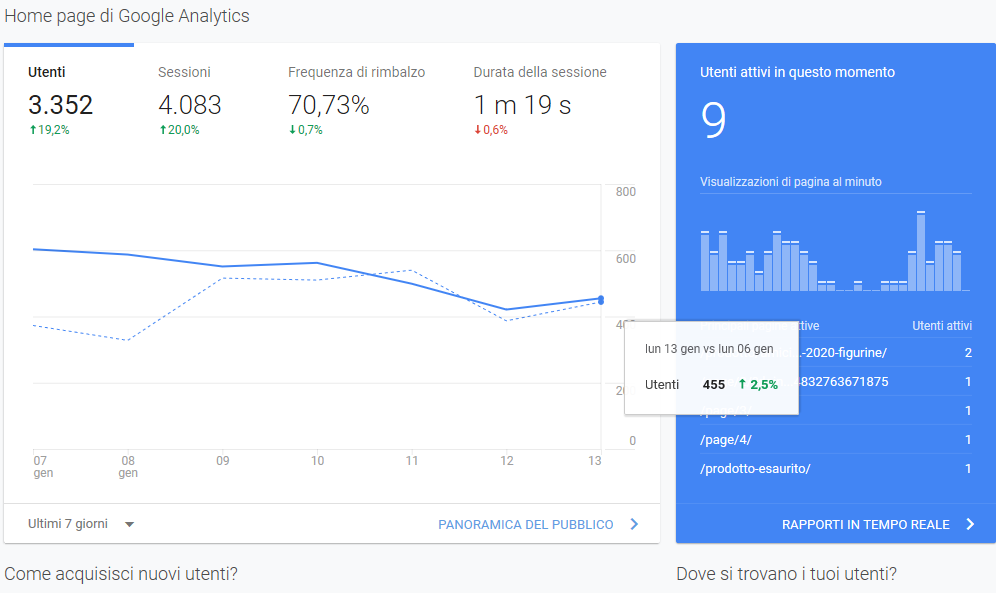Click the Home page di Google Analytics title

[x=127, y=16]
